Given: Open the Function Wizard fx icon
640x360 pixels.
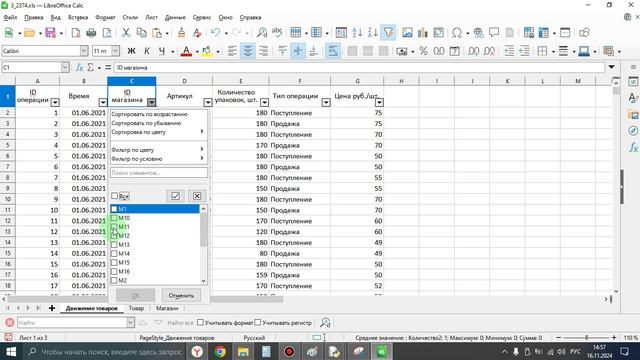Looking at the screenshot, I should [x=80, y=67].
